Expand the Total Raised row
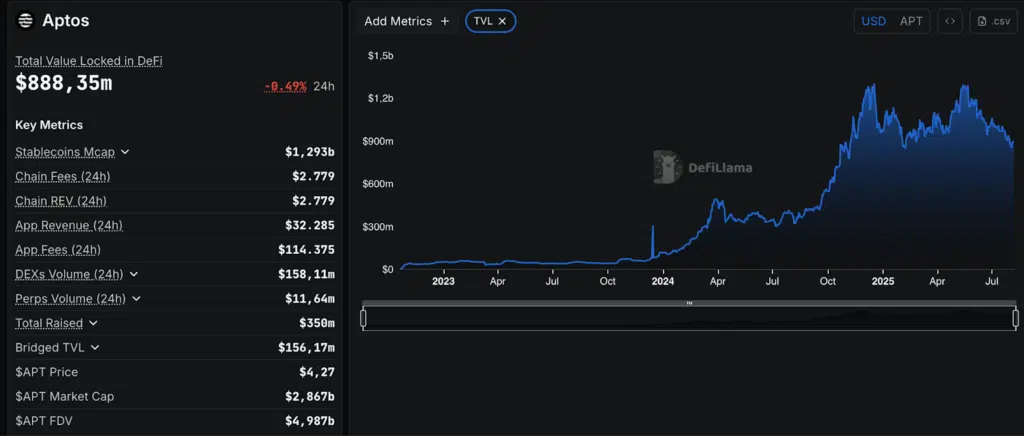The height and width of the screenshot is (436, 1024). point(93,323)
